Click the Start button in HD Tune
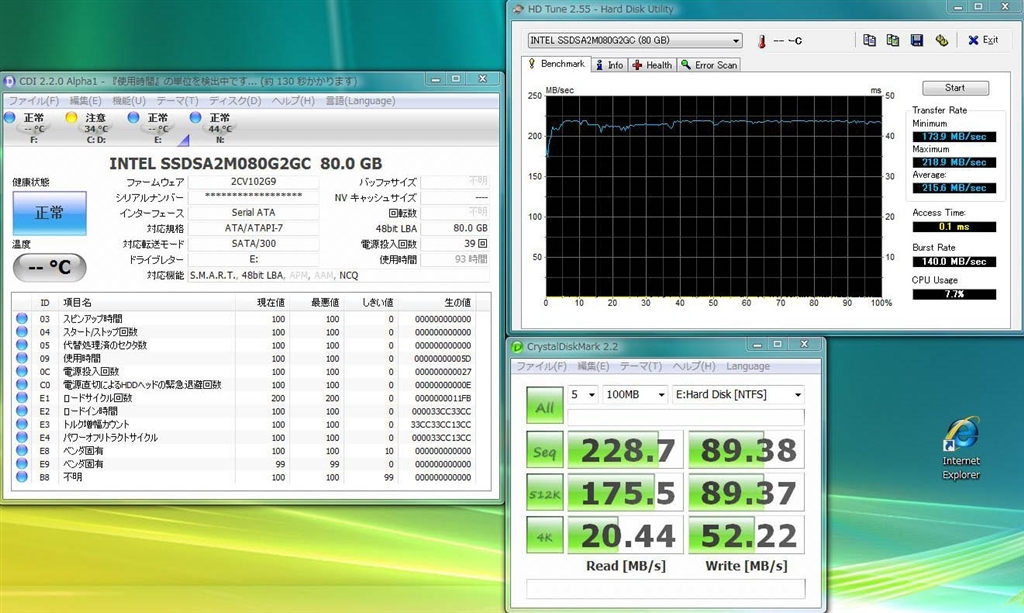 (x=955, y=88)
